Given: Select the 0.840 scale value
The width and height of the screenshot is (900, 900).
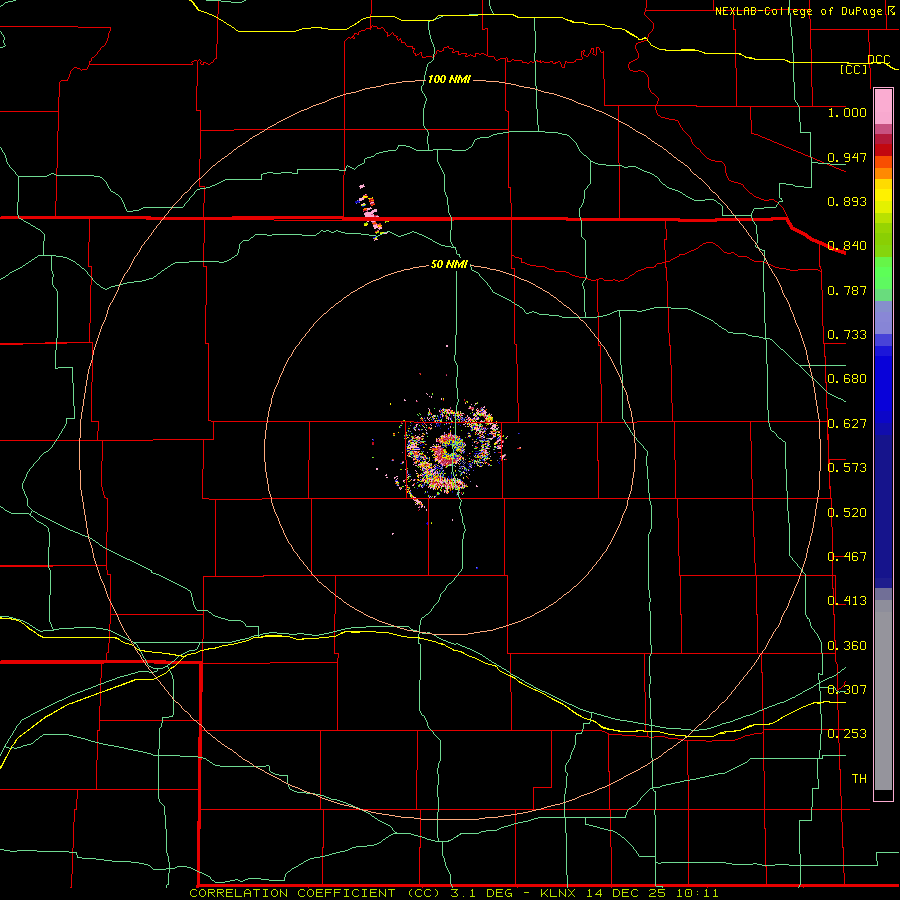Looking at the screenshot, I should pyautogui.click(x=847, y=246).
